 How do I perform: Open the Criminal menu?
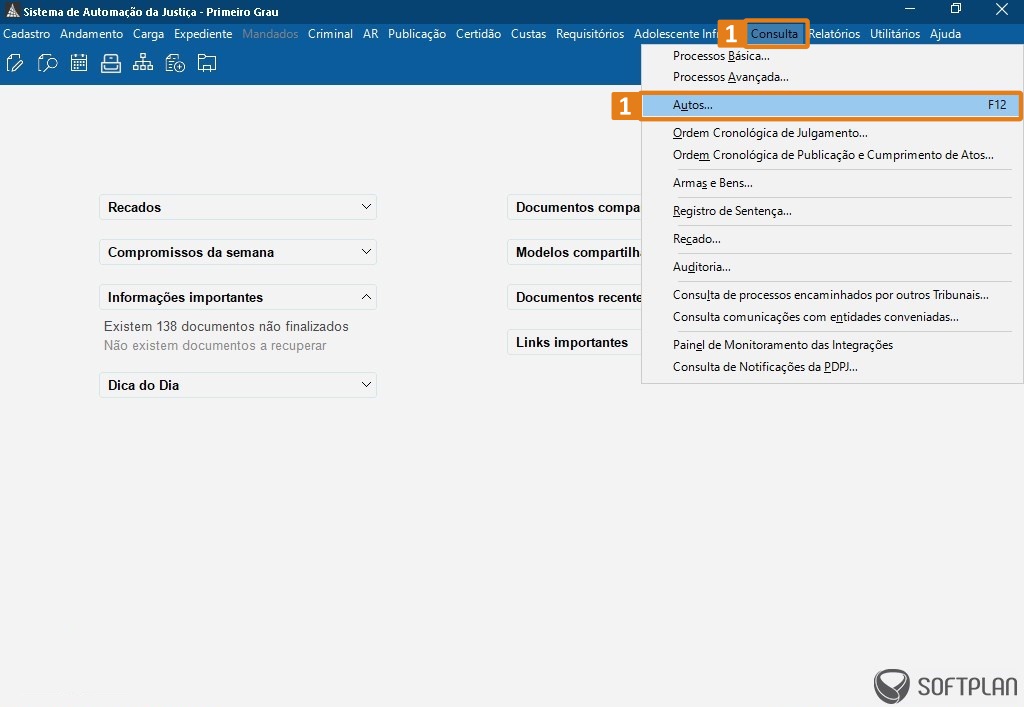click(330, 34)
